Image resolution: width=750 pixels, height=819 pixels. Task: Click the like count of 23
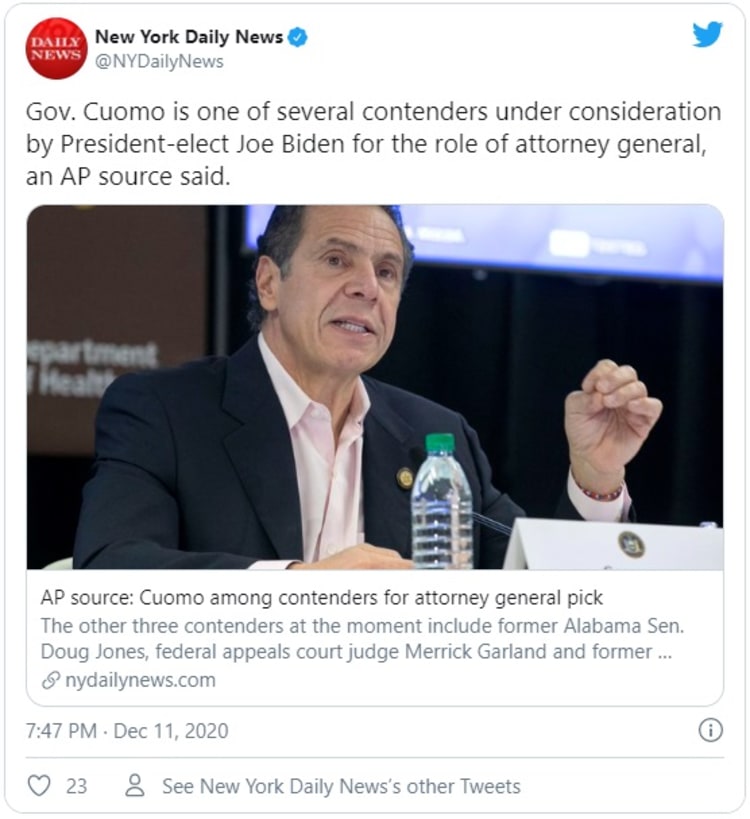coord(76,786)
